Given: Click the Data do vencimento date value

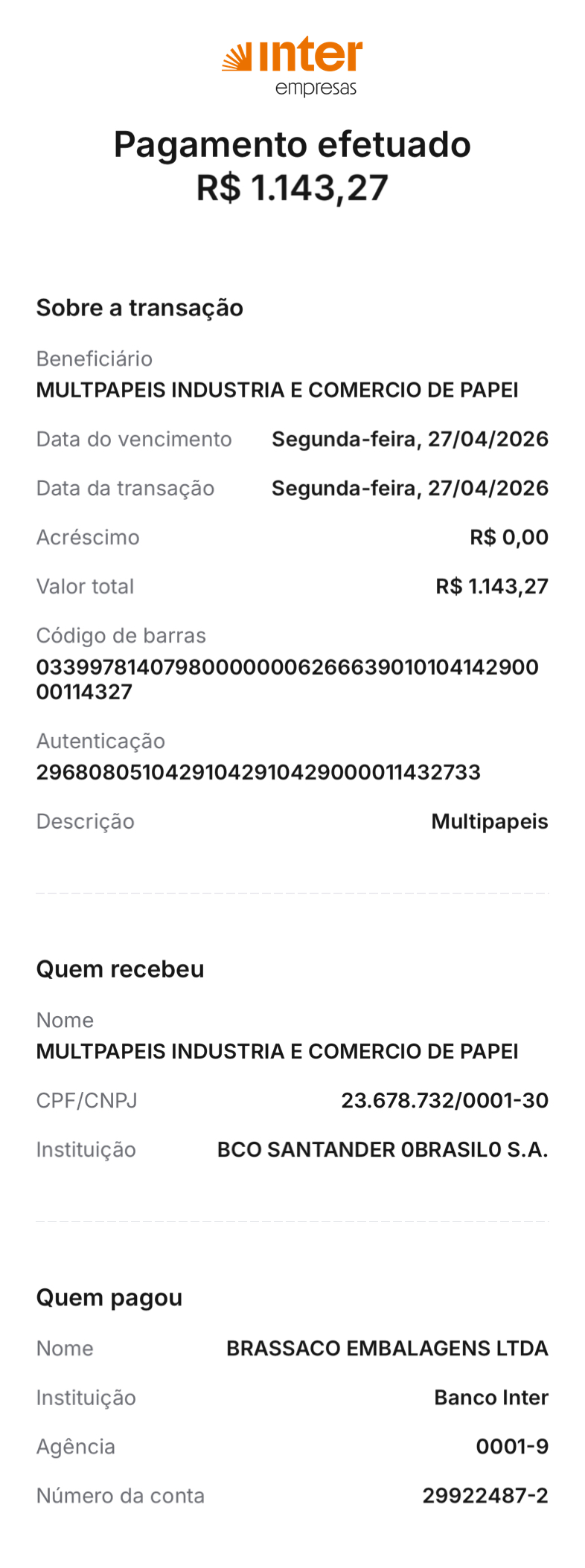Looking at the screenshot, I should point(409,439).
